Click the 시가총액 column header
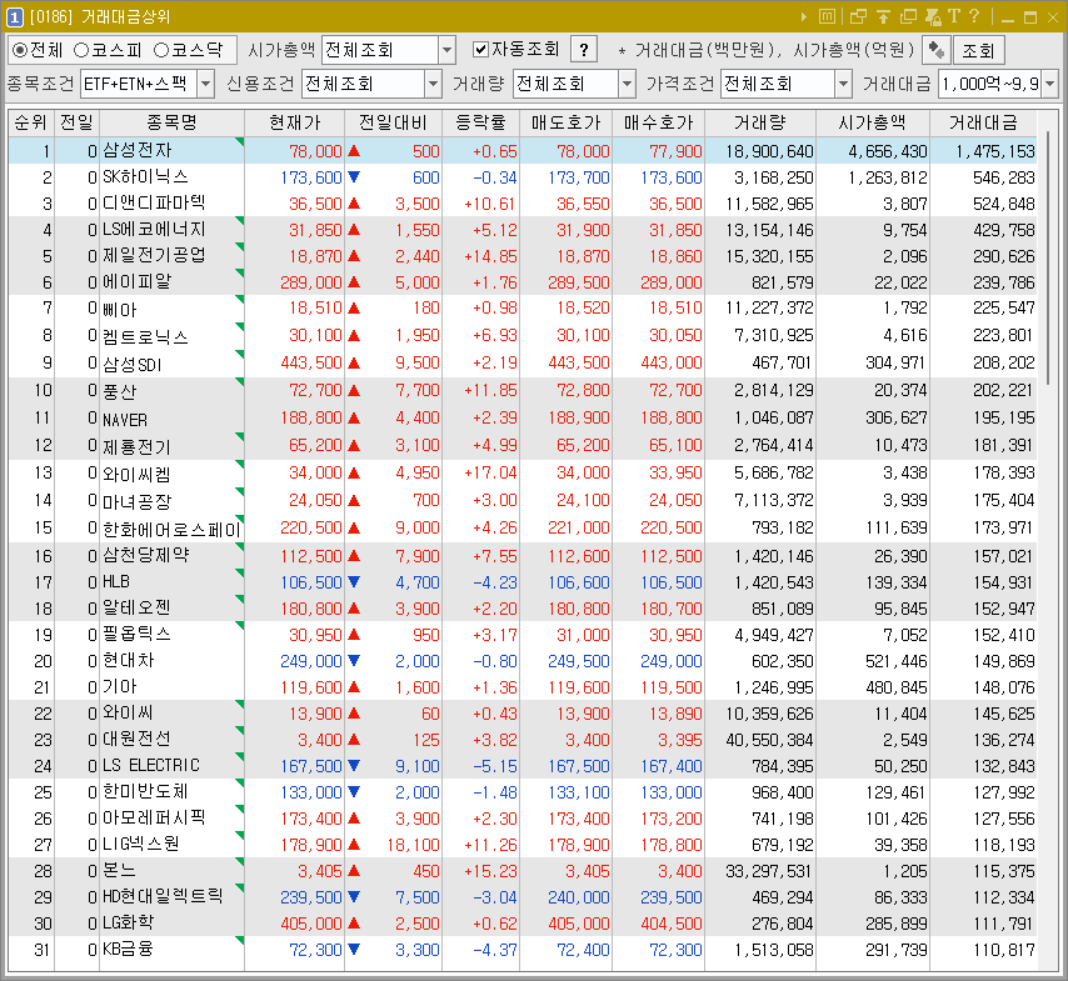Screen dimensions: 1068x981 (872, 123)
